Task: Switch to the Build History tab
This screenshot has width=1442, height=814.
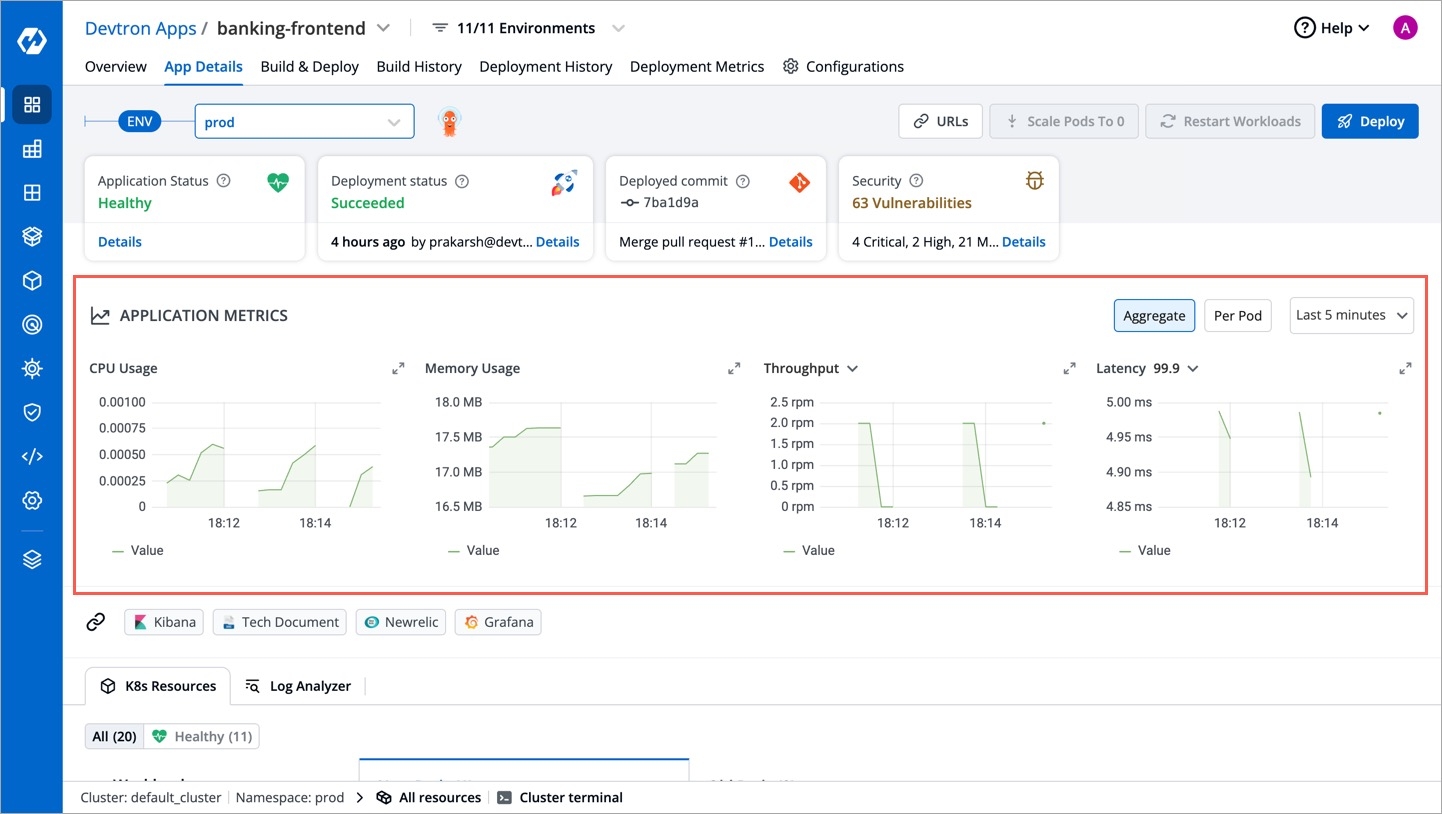Action: (419, 67)
